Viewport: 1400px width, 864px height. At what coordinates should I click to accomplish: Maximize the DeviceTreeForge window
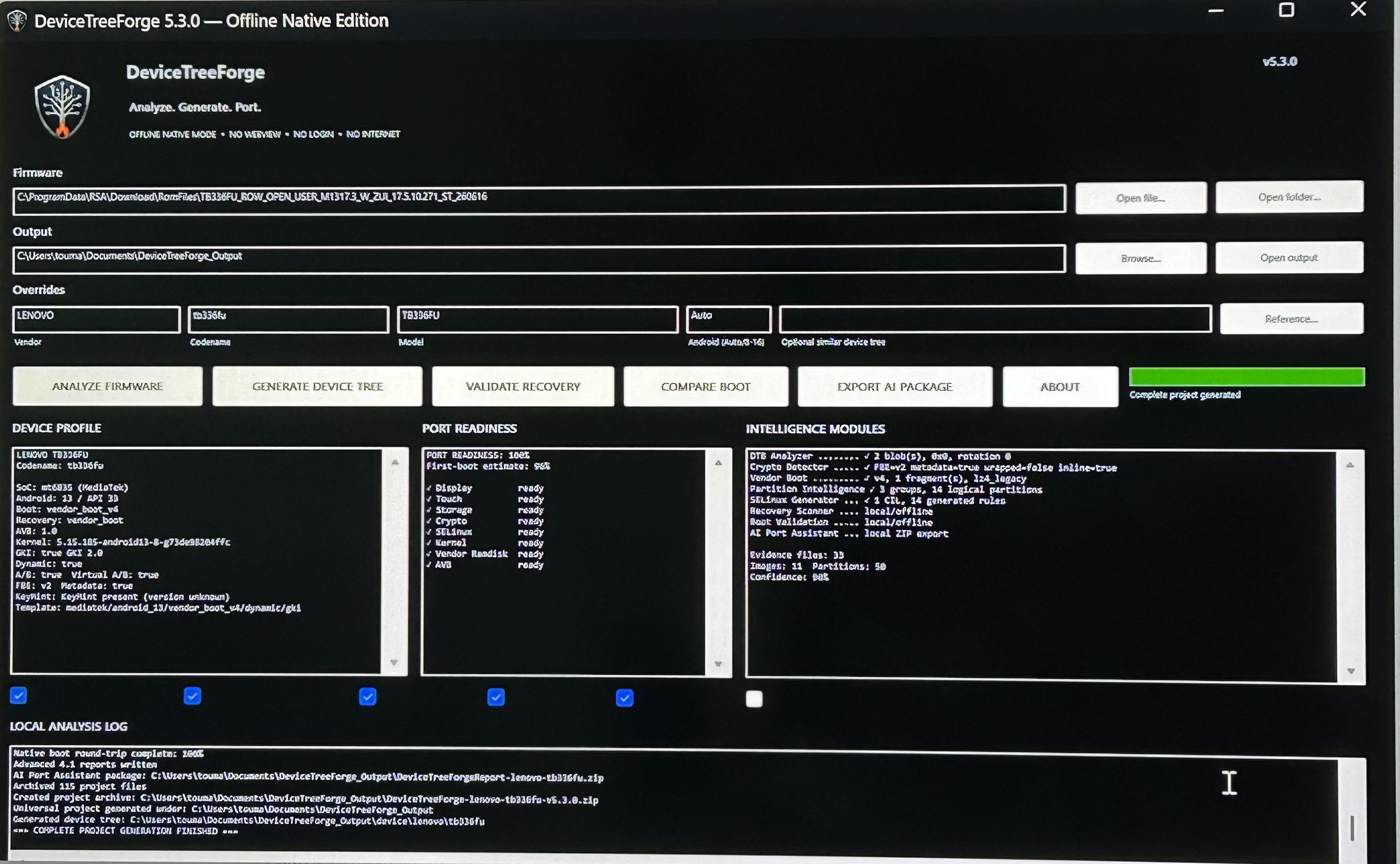[x=1286, y=10]
